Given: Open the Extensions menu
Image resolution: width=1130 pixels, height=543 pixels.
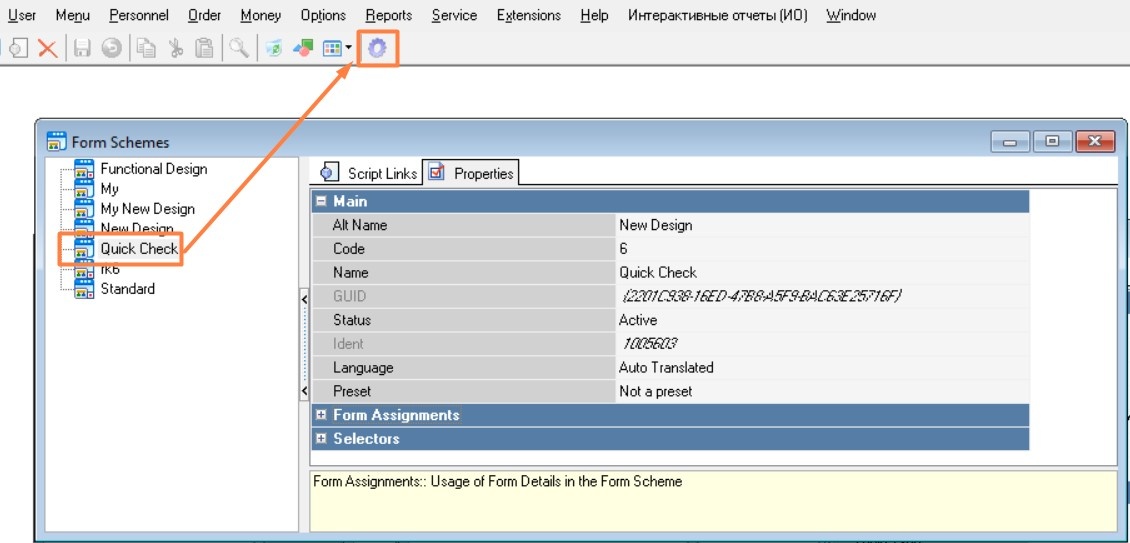Looking at the screenshot, I should coord(528,15).
